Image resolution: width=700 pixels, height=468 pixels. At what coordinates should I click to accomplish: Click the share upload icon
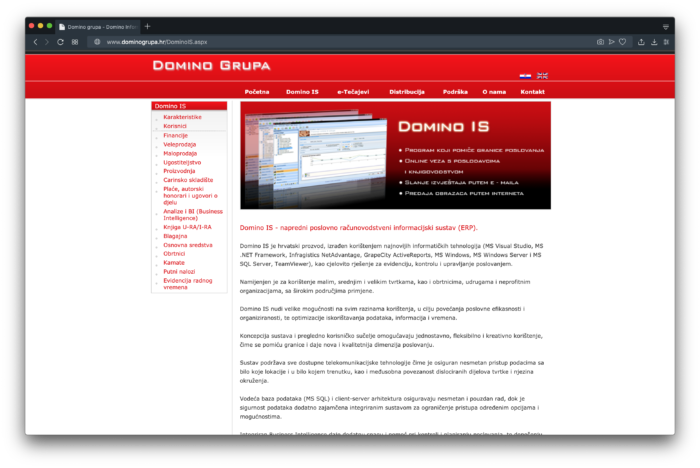(x=641, y=42)
